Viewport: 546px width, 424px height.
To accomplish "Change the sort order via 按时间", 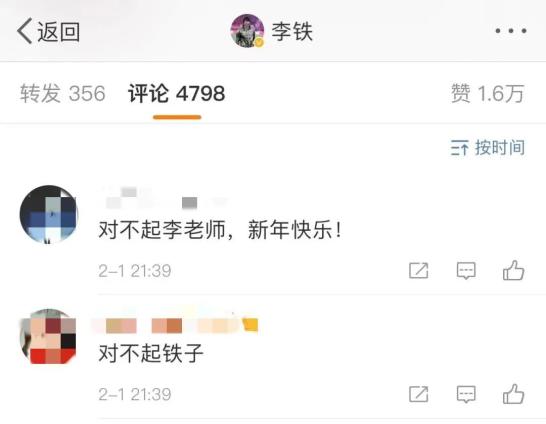I will tap(488, 148).
